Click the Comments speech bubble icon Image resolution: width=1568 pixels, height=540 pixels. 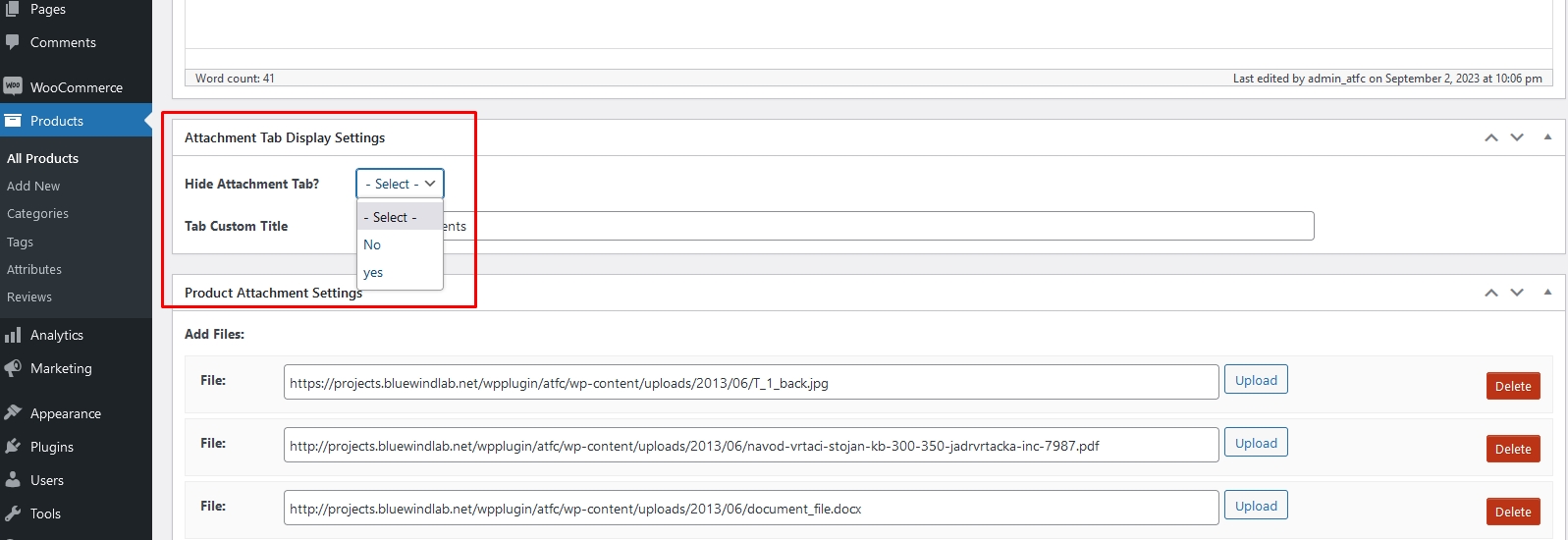coord(13,42)
